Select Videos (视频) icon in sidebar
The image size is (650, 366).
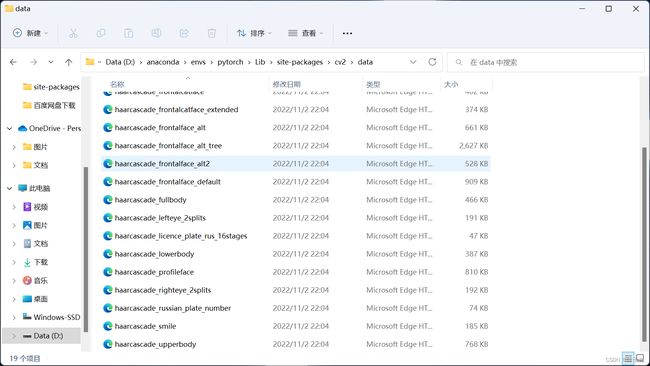click(27, 207)
